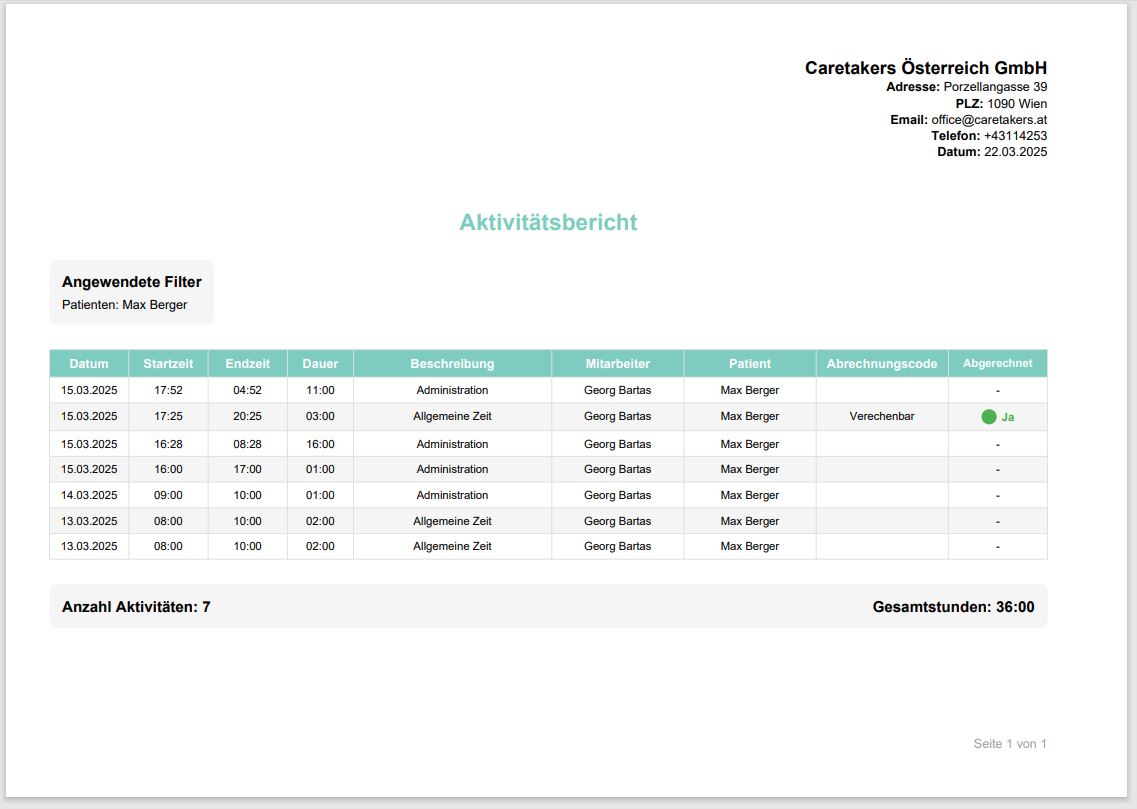The height and width of the screenshot is (809, 1137).
Task: Select the "Anzahl Aktivitäten: 7" summary text
Action: (136, 607)
